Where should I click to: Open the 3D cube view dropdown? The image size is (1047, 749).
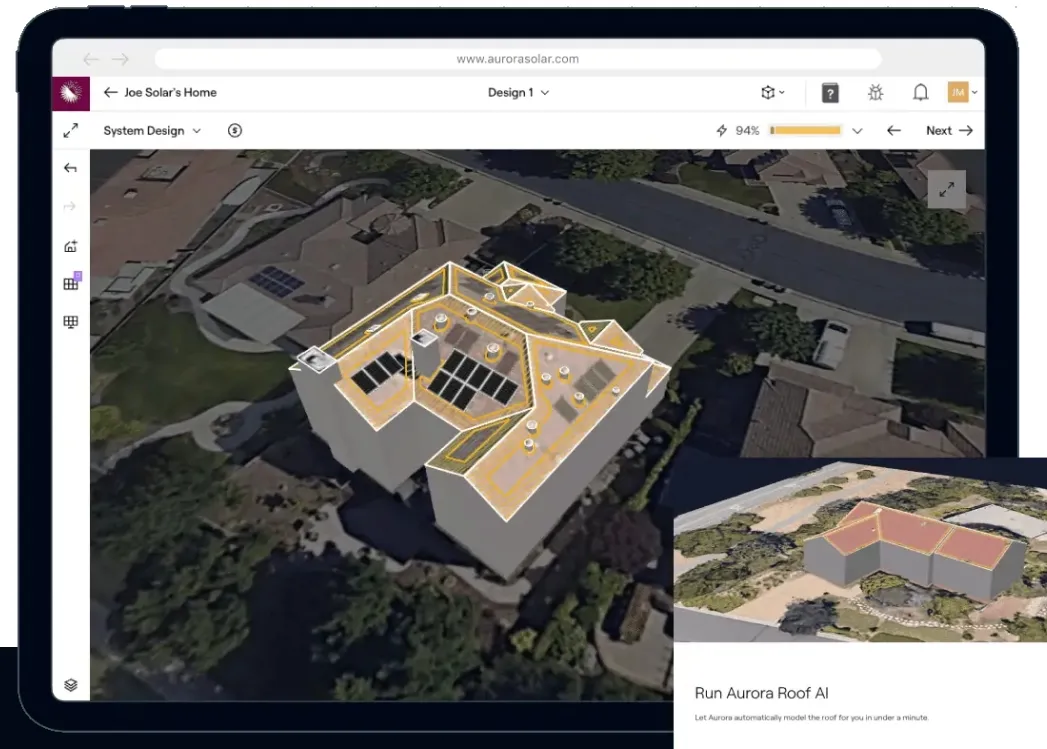(x=772, y=93)
